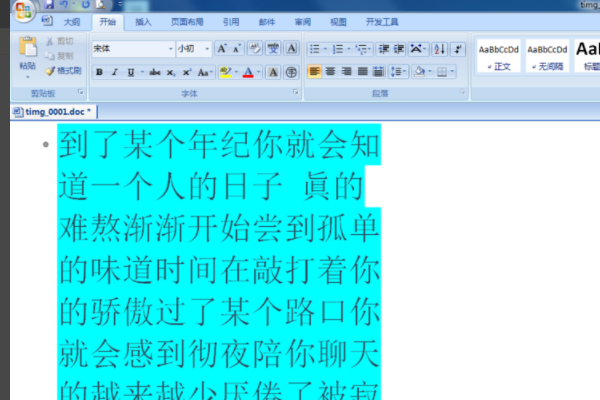
Task: Open the Paragraph group dialog launcher
Action: click(462, 92)
